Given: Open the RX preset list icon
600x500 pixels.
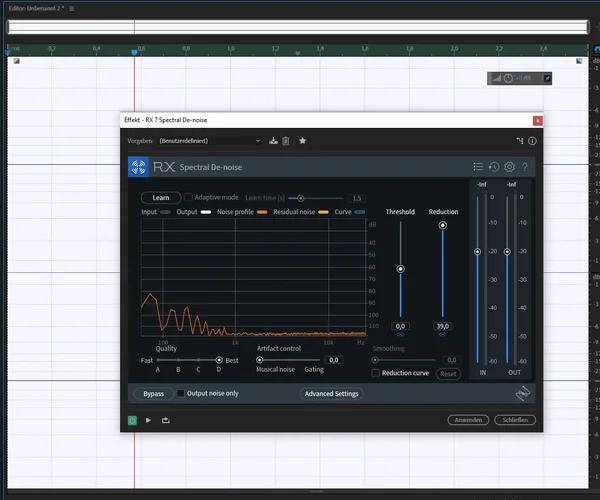Looking at the screenshot, I should click(x=478, y=167).
